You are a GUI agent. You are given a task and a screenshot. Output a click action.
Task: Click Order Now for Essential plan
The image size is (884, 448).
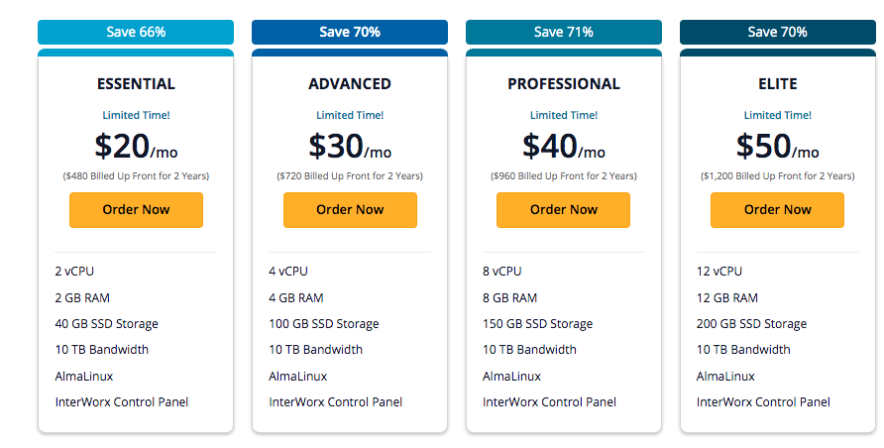point(136,210)
